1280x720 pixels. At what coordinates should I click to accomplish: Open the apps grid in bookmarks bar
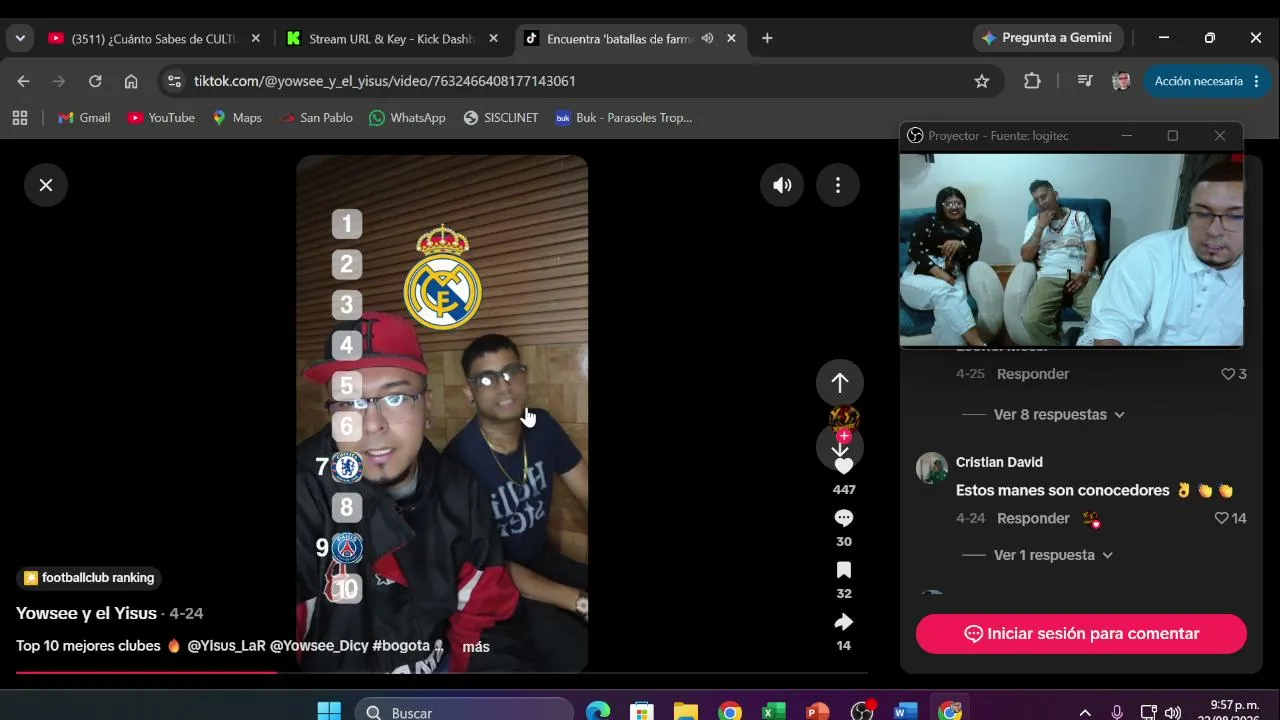[x=20, y=118]
